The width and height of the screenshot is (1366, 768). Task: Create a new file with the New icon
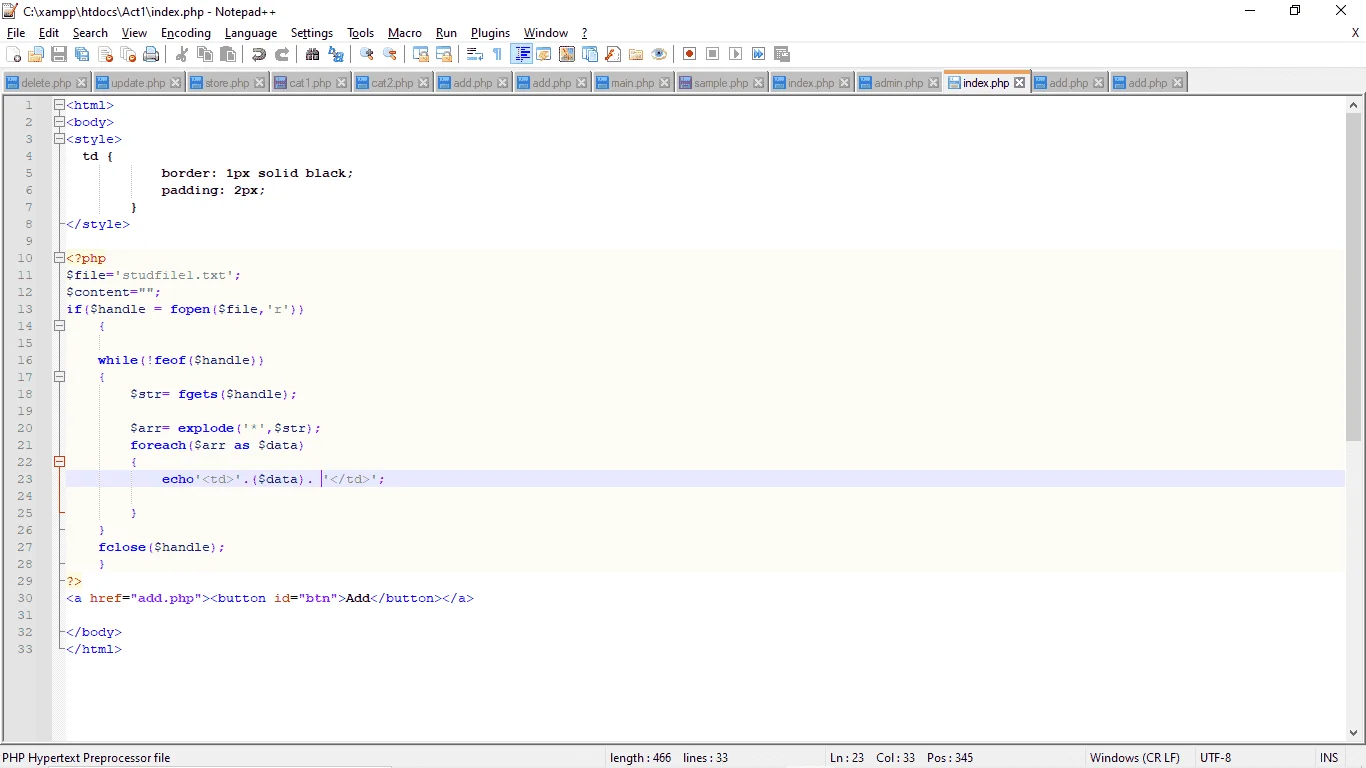(14, 54)
